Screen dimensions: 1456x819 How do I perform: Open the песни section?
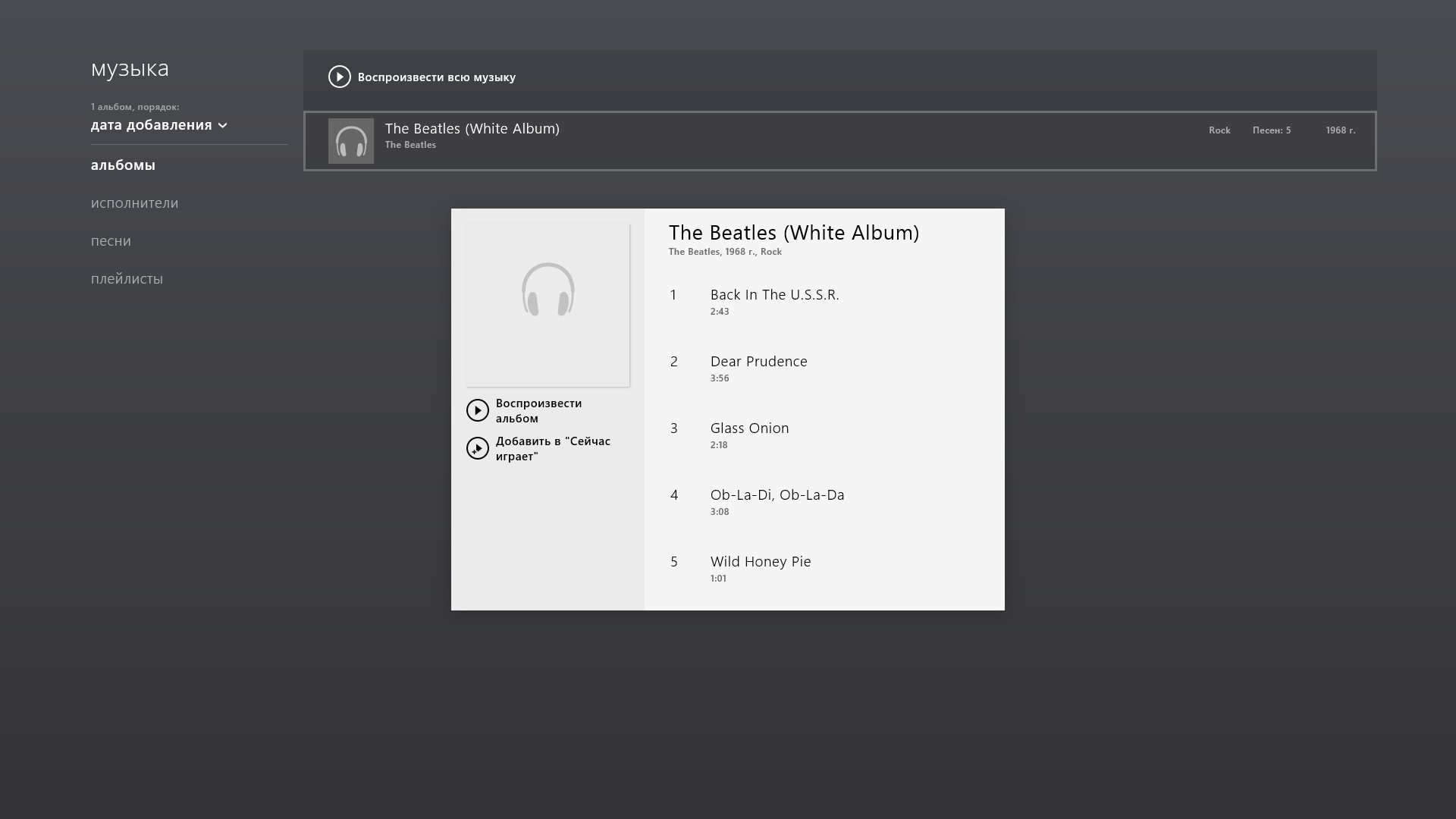[x=111, y=241]
